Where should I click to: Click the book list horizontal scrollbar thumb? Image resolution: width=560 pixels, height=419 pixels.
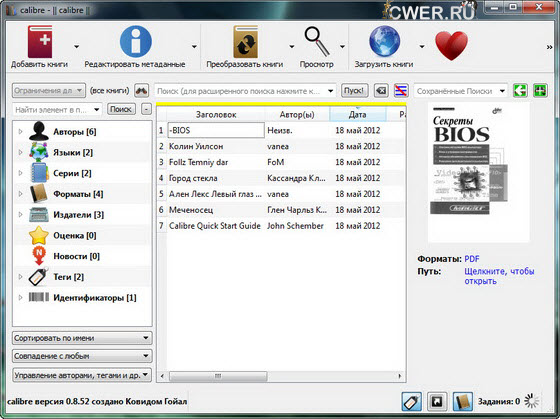point(218,376)
